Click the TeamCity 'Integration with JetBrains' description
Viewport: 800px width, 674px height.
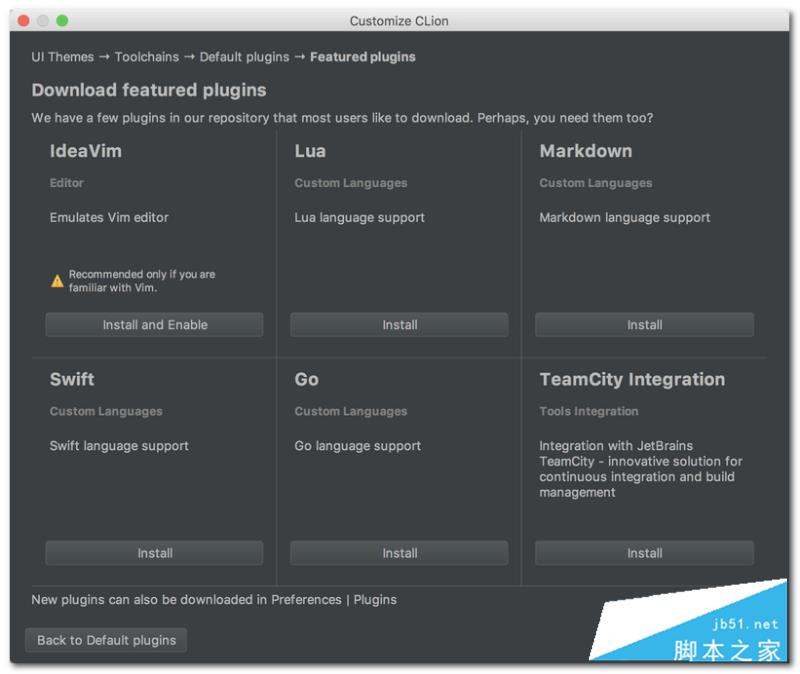click(641, 469)
